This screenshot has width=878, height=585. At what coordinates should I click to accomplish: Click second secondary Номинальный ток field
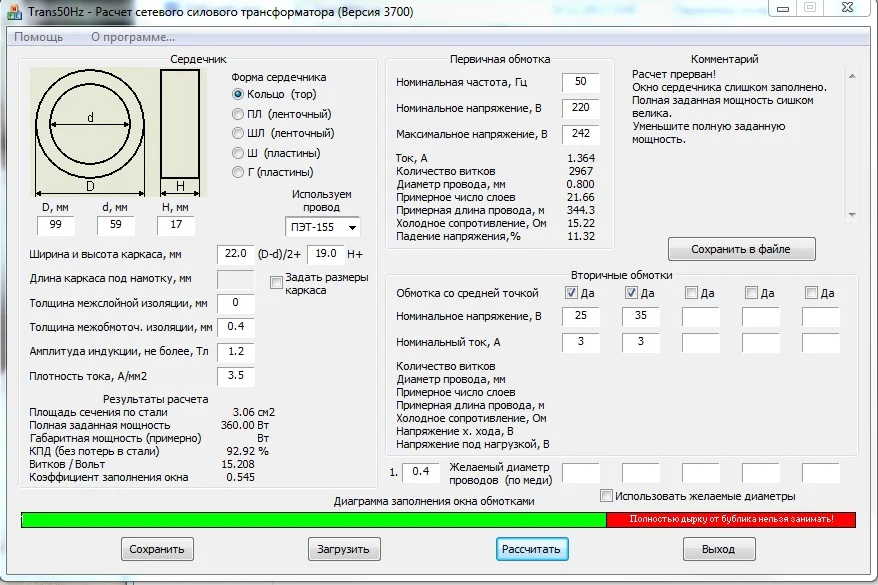641,342
